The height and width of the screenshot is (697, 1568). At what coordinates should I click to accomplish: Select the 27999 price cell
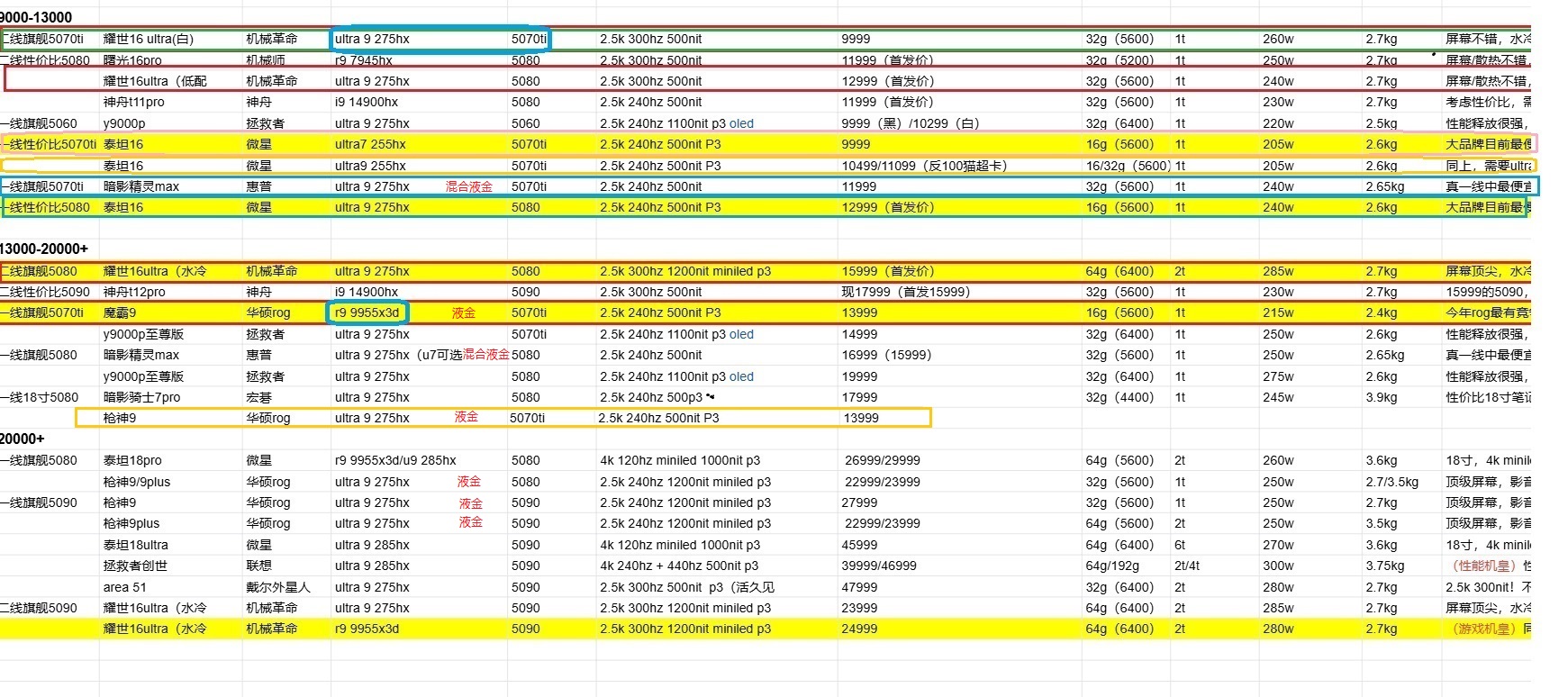click(859, 502)
